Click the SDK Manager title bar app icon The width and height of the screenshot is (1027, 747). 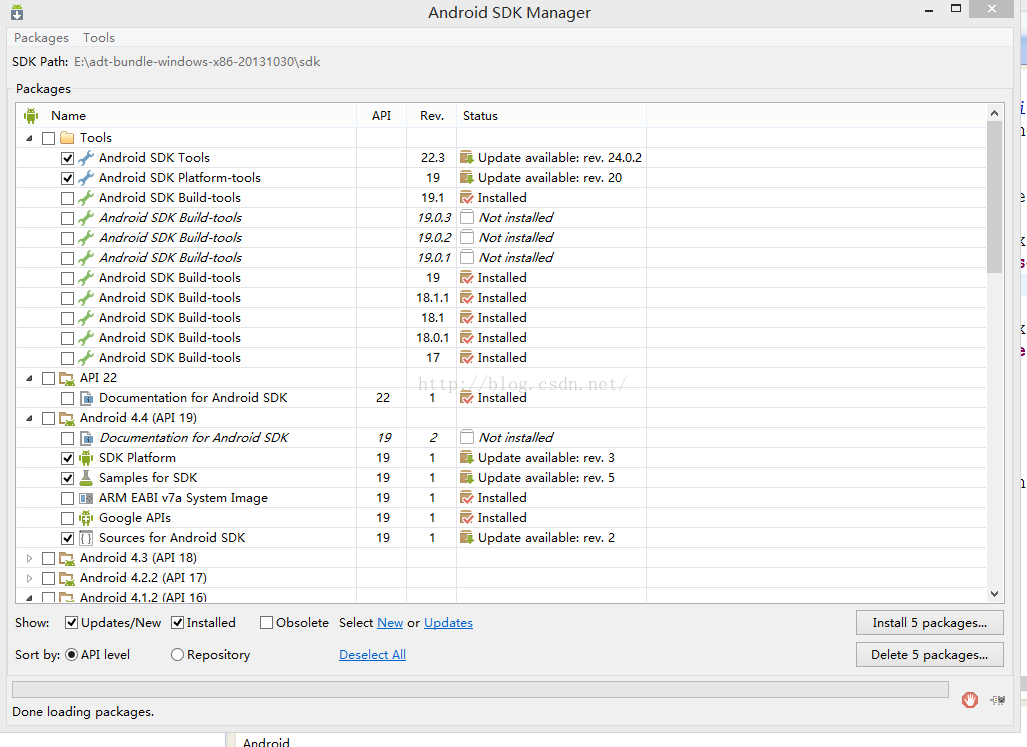[17, 12]
